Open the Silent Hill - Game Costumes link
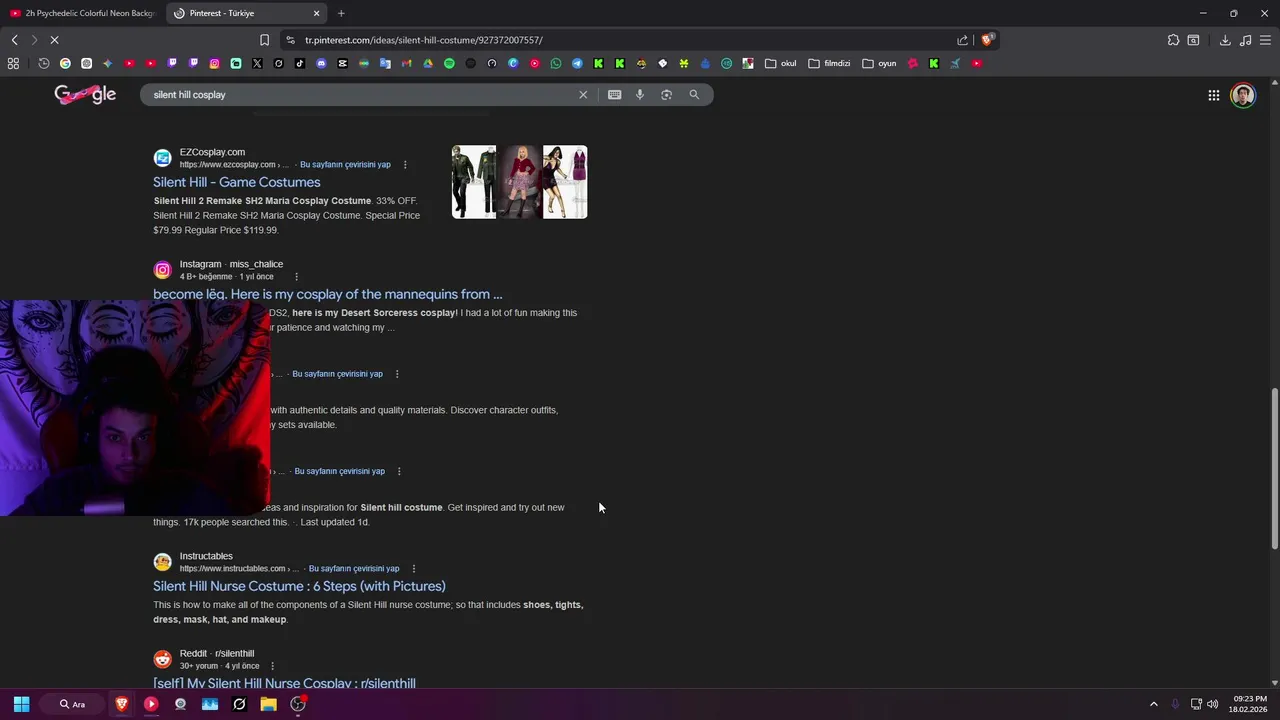This screenshot has width=1280, height=720. pyautogui.click(x=237, y=182)
